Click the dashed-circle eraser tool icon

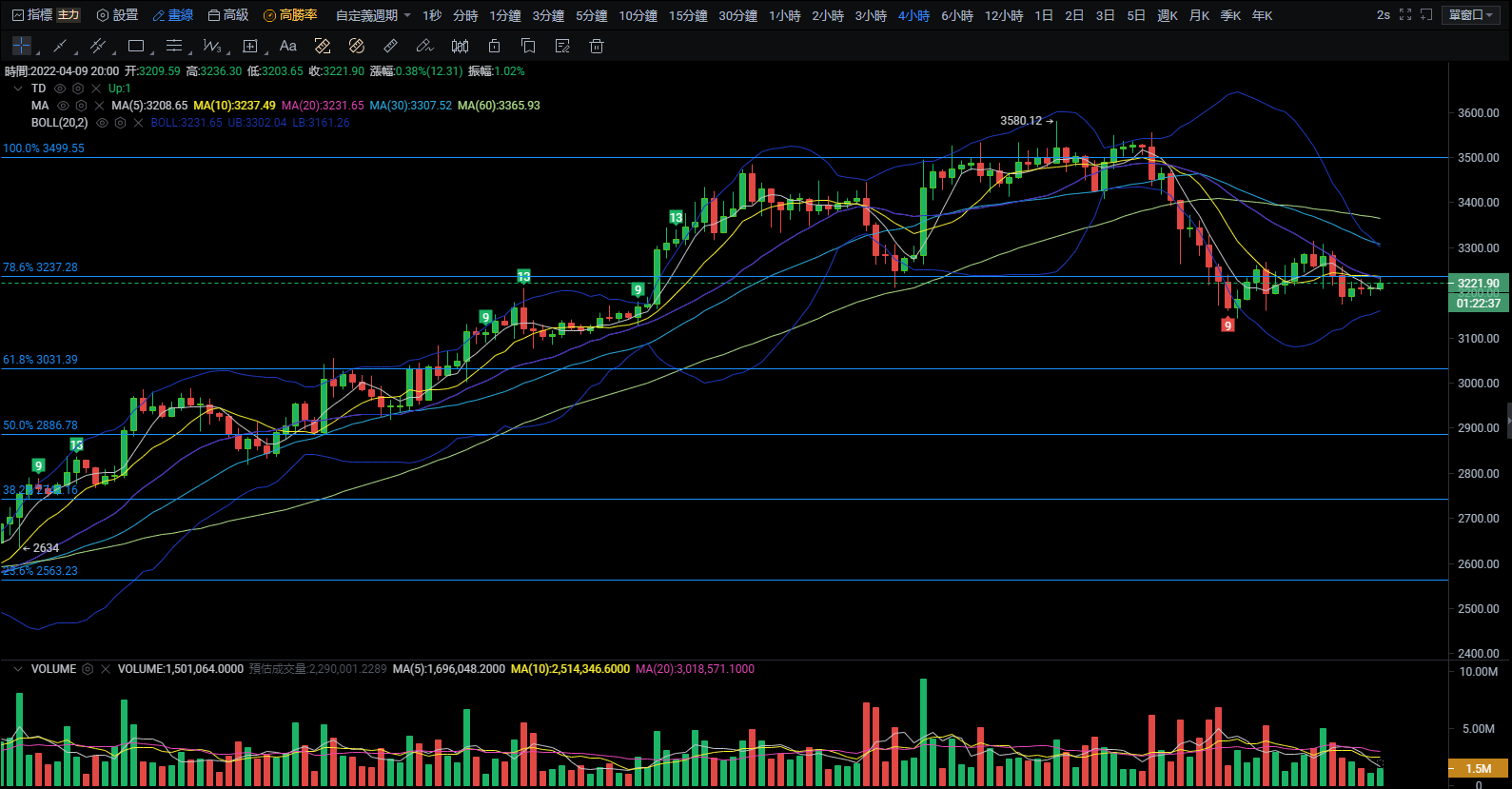tap(357, 46)
